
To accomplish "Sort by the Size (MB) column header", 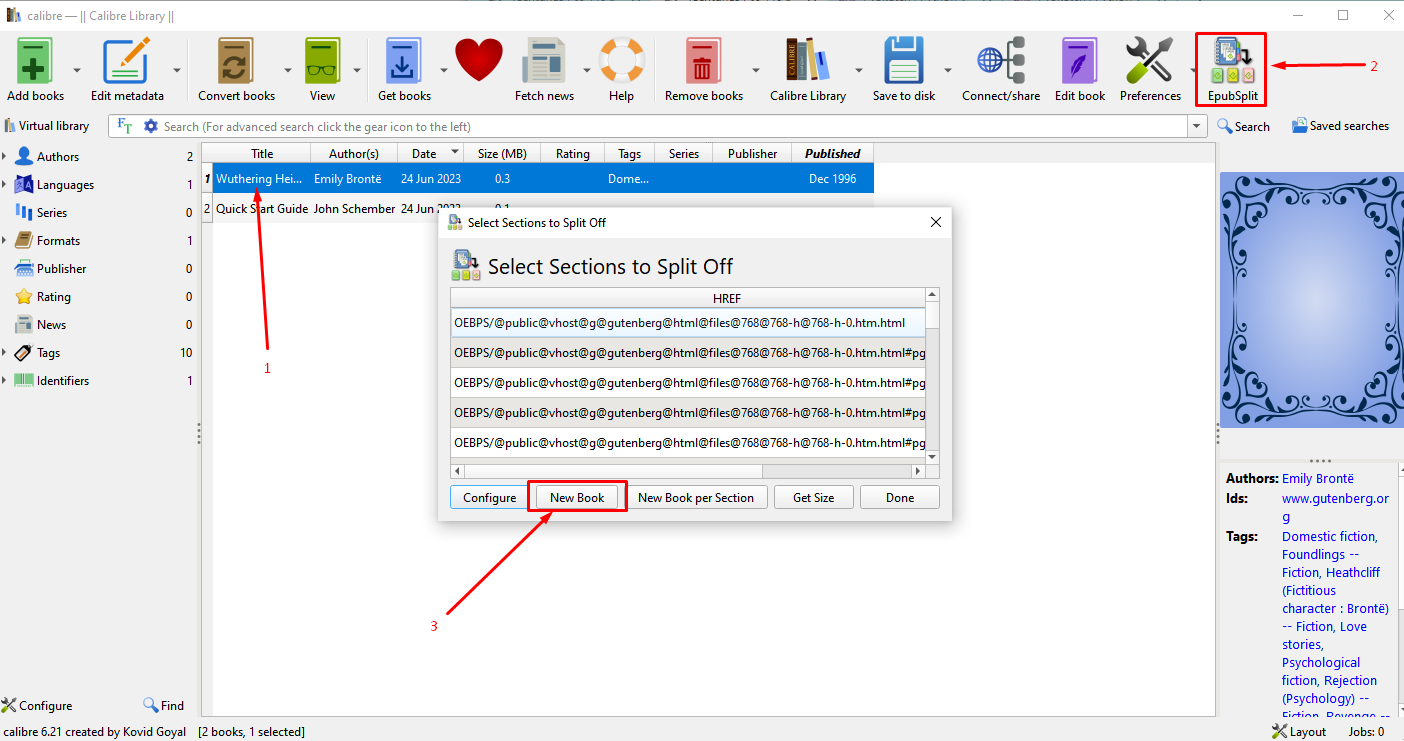I will [502, 153].
